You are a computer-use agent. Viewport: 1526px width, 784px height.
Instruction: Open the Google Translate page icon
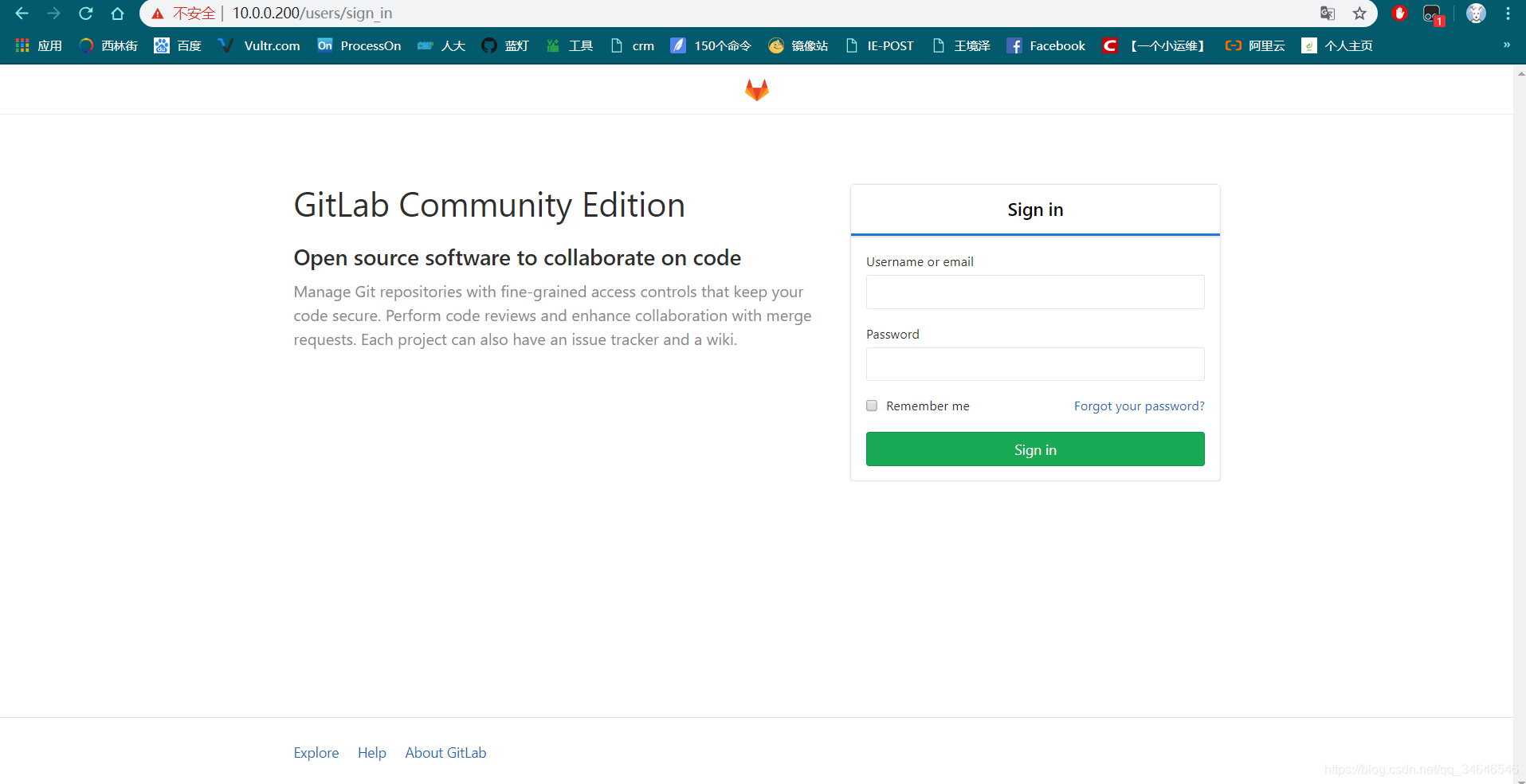1328,14
